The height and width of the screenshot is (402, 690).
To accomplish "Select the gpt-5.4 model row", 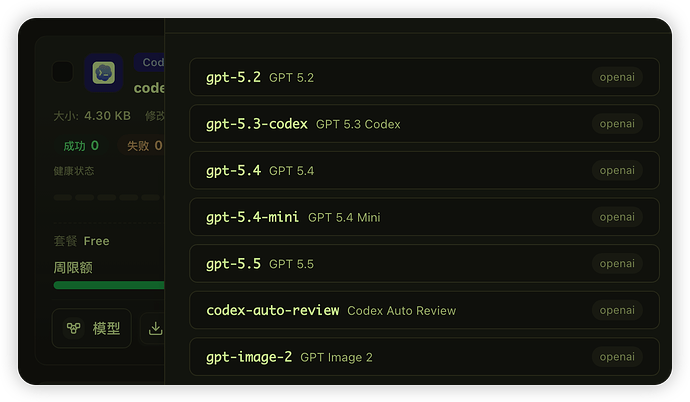I will point(424,170).
